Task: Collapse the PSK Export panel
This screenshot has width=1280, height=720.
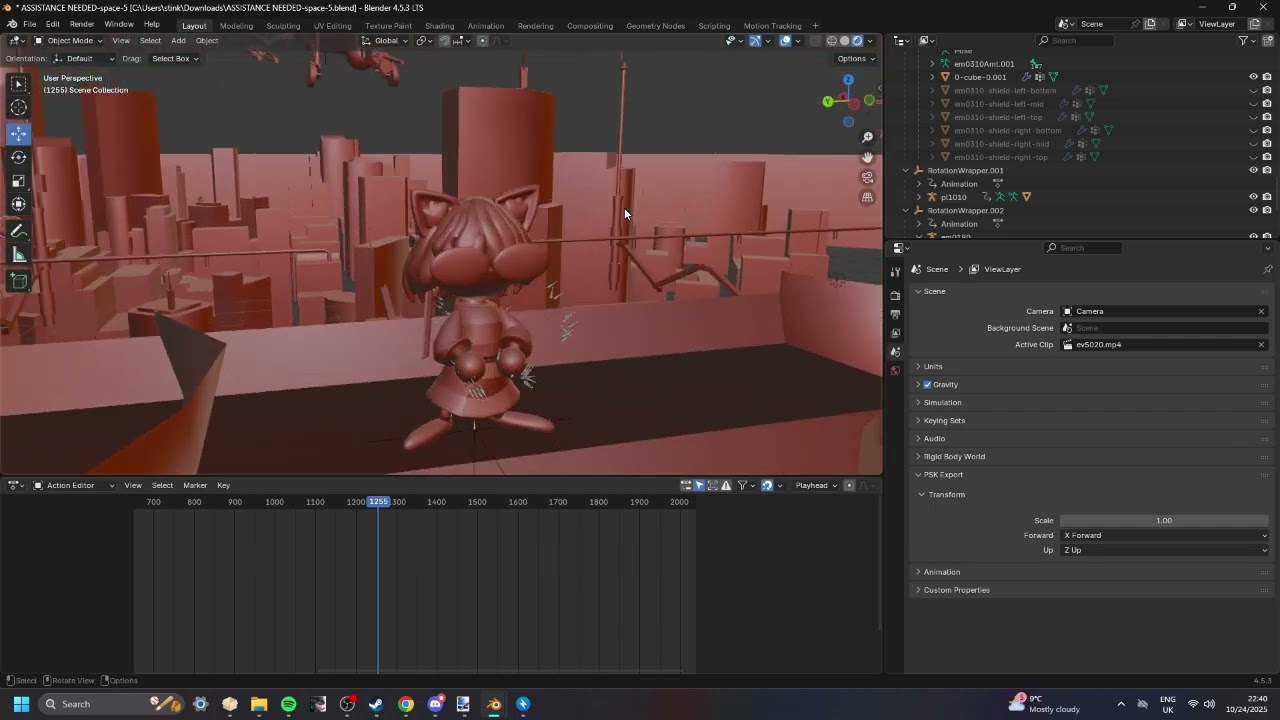Action: pos(943,475)
